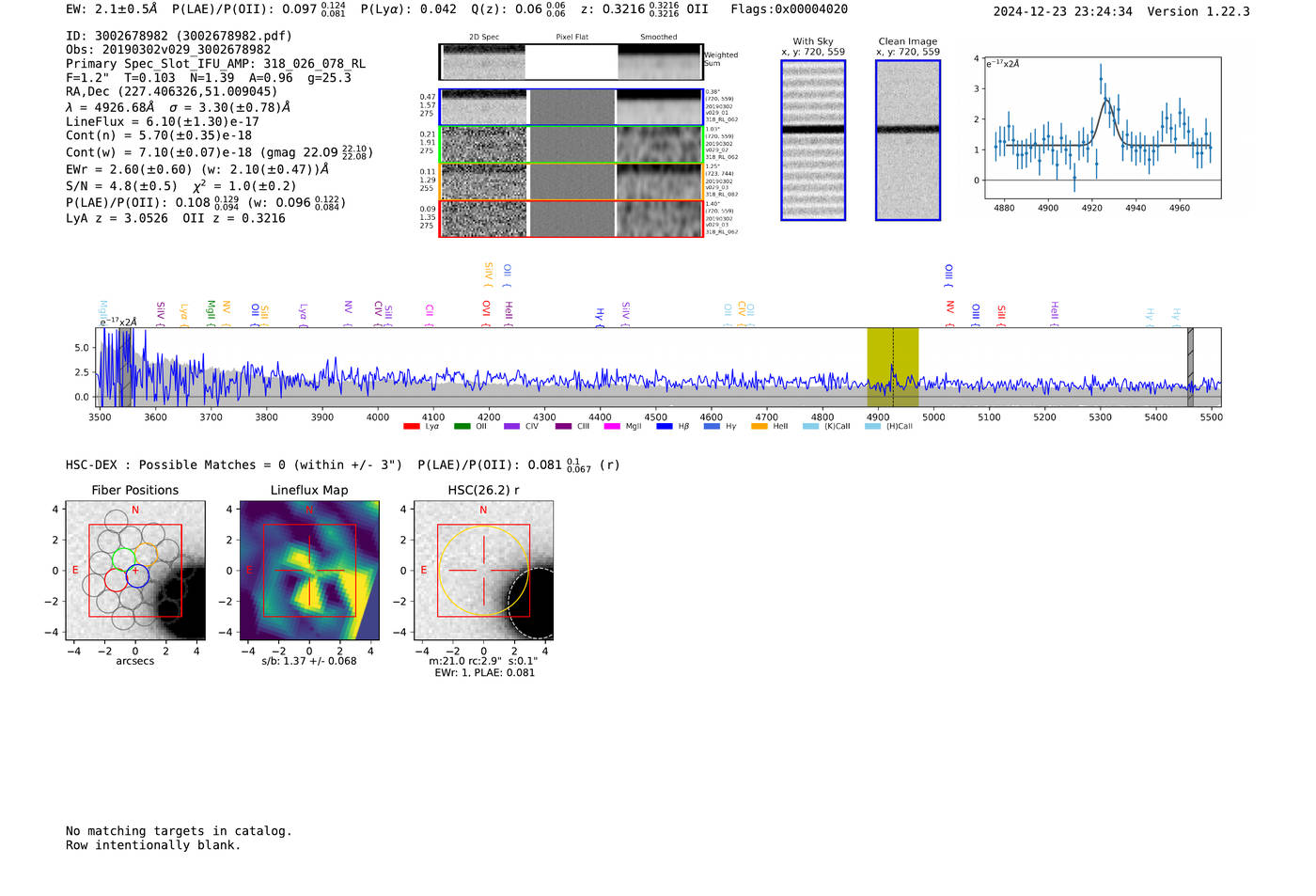Click the Pixel Flat column header
1316x896 pixels.
(x=572, y=37)
